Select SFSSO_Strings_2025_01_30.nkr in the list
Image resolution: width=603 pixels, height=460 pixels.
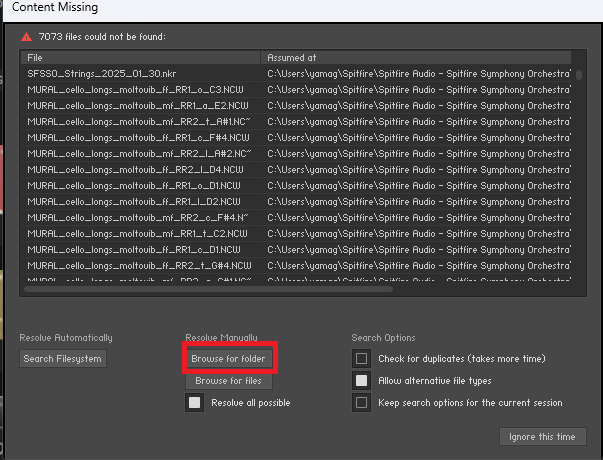(x=140, y=74)
